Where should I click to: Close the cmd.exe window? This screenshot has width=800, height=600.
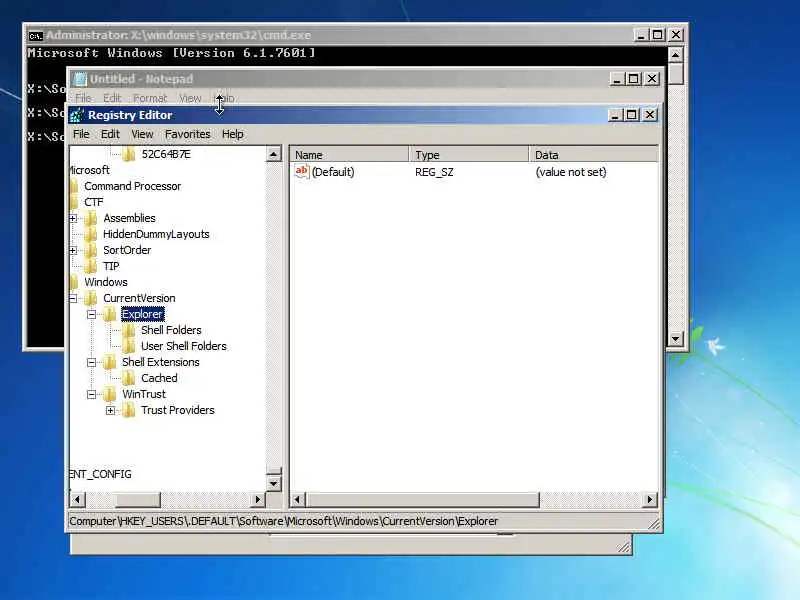pos(676,35)
